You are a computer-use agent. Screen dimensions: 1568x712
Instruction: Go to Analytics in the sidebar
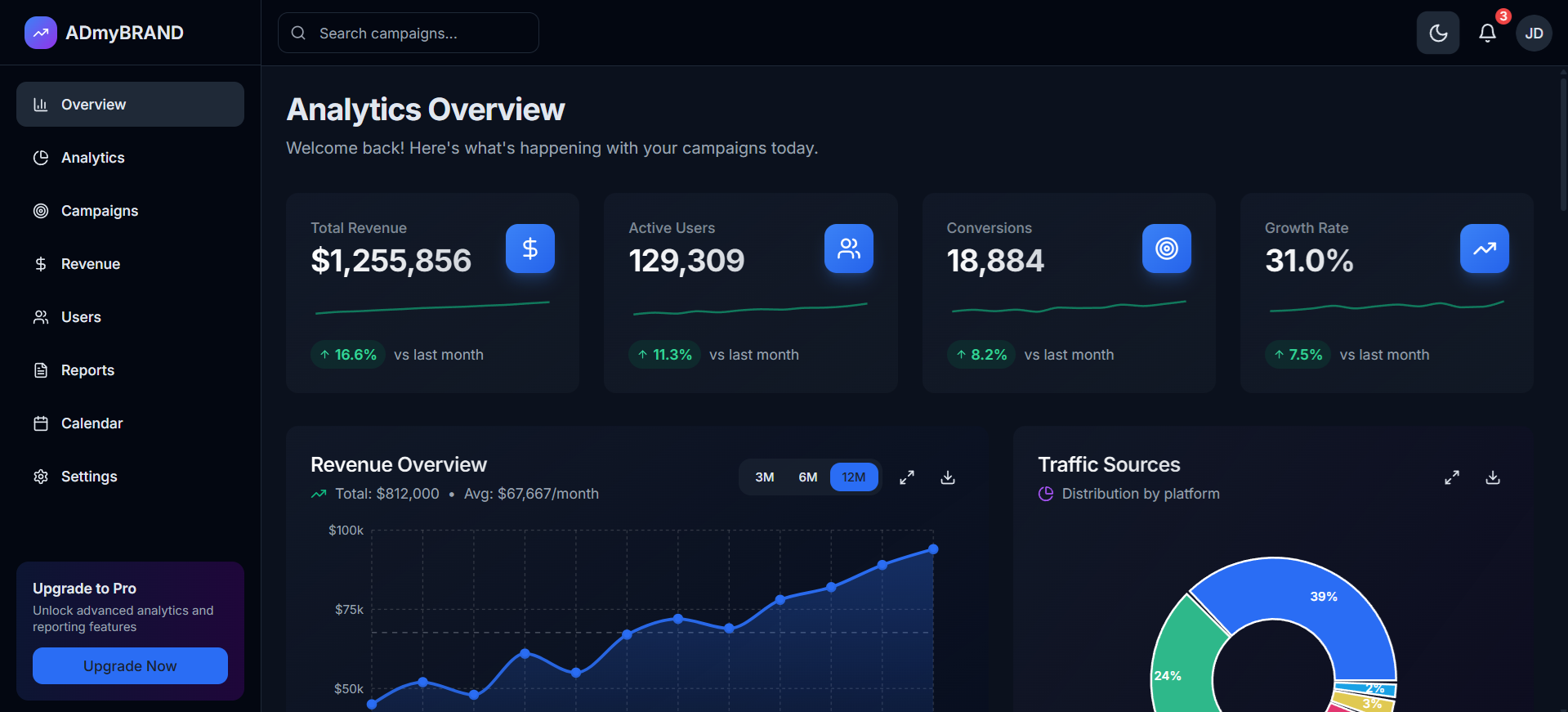(x=130, y=157)
